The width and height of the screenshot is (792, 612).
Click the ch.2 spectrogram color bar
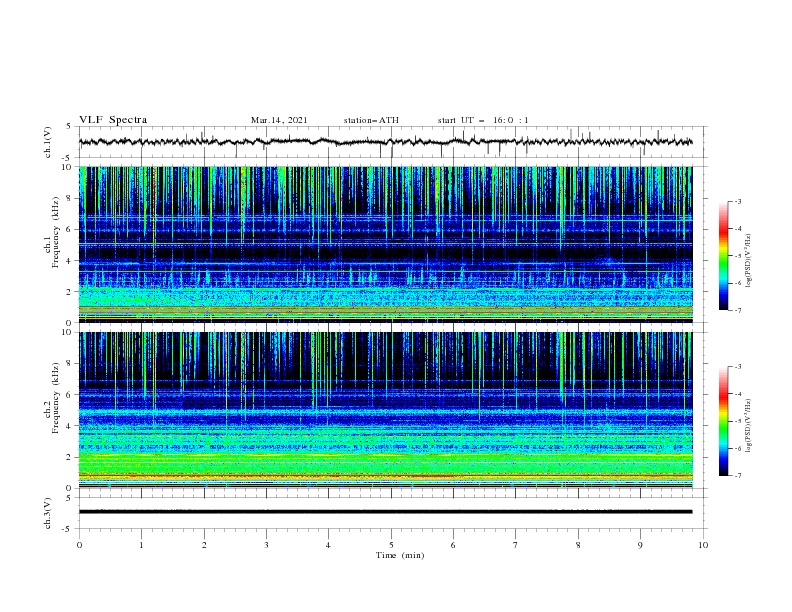(x=723, y=421)
